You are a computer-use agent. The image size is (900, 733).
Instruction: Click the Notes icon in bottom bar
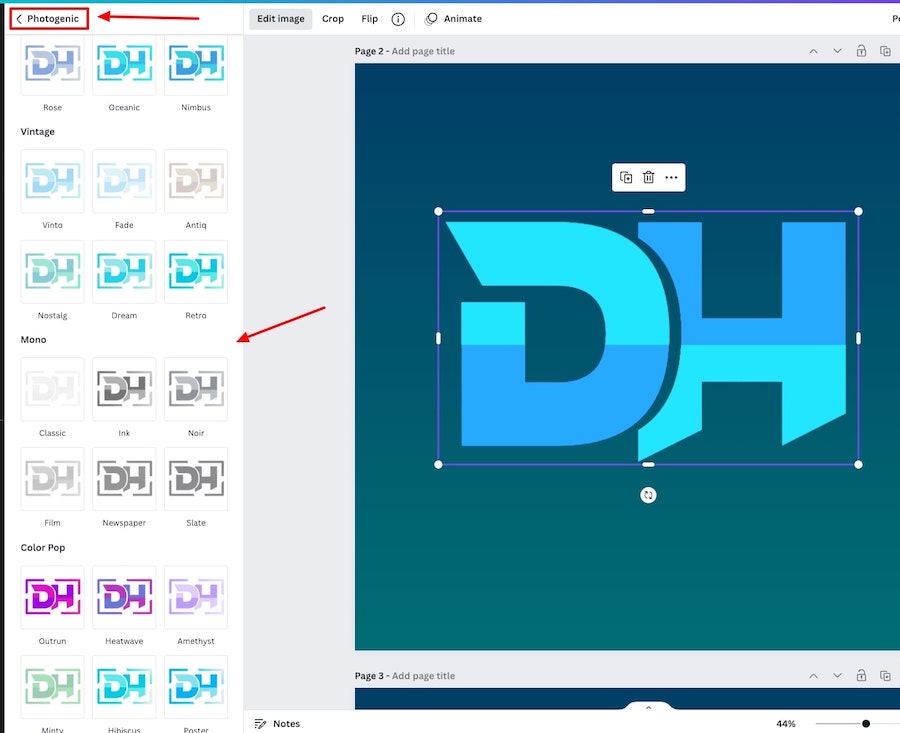click(x=261, y=723)
